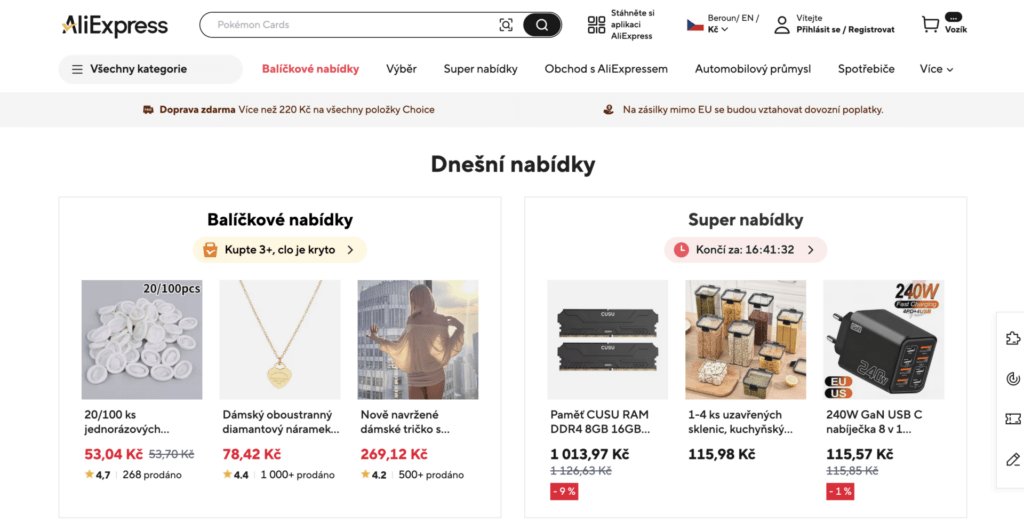Click the QR code app download icon

pyautogui.click(x=596, y=25)
